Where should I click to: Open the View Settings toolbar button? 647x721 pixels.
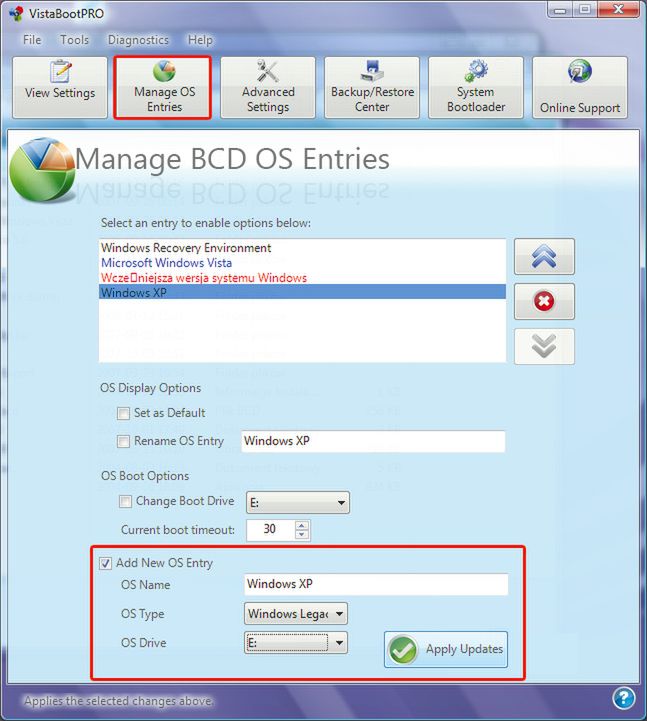(x=60, y=87)
